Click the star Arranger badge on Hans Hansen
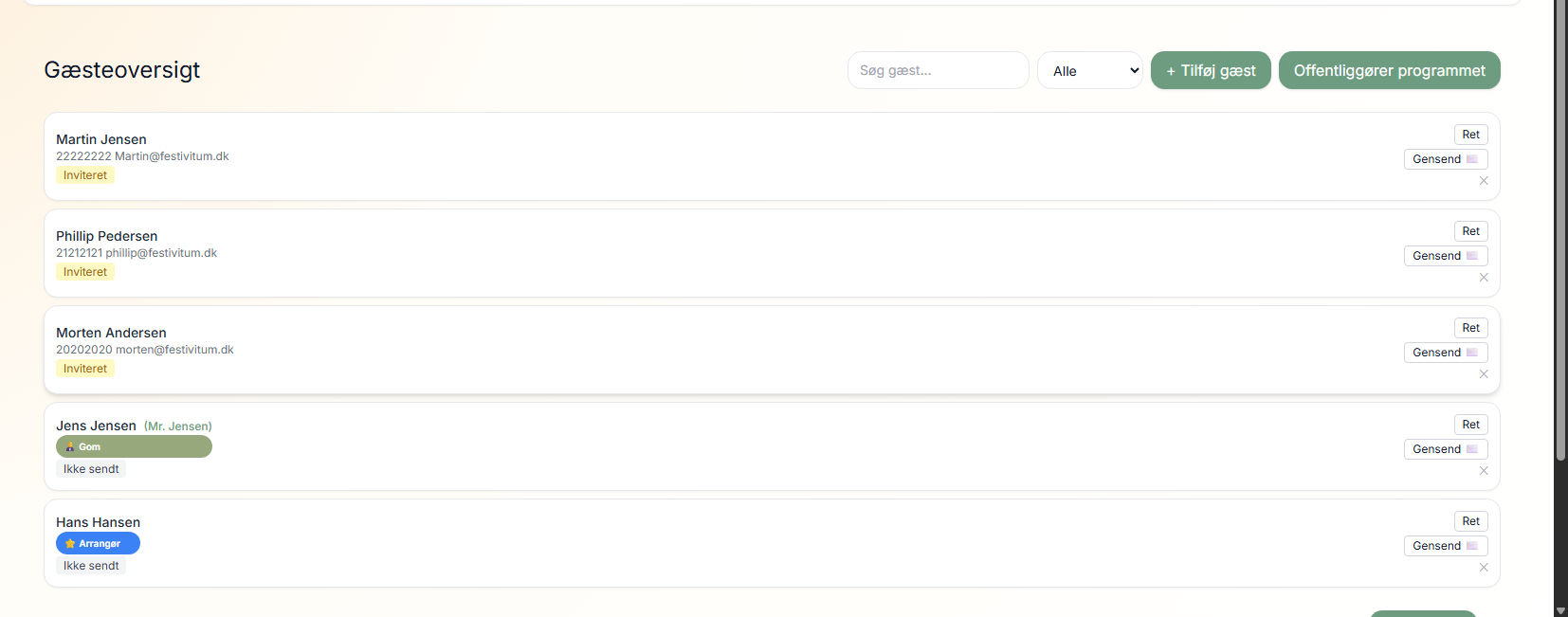 pyautogui.click(x=98, y=543)
